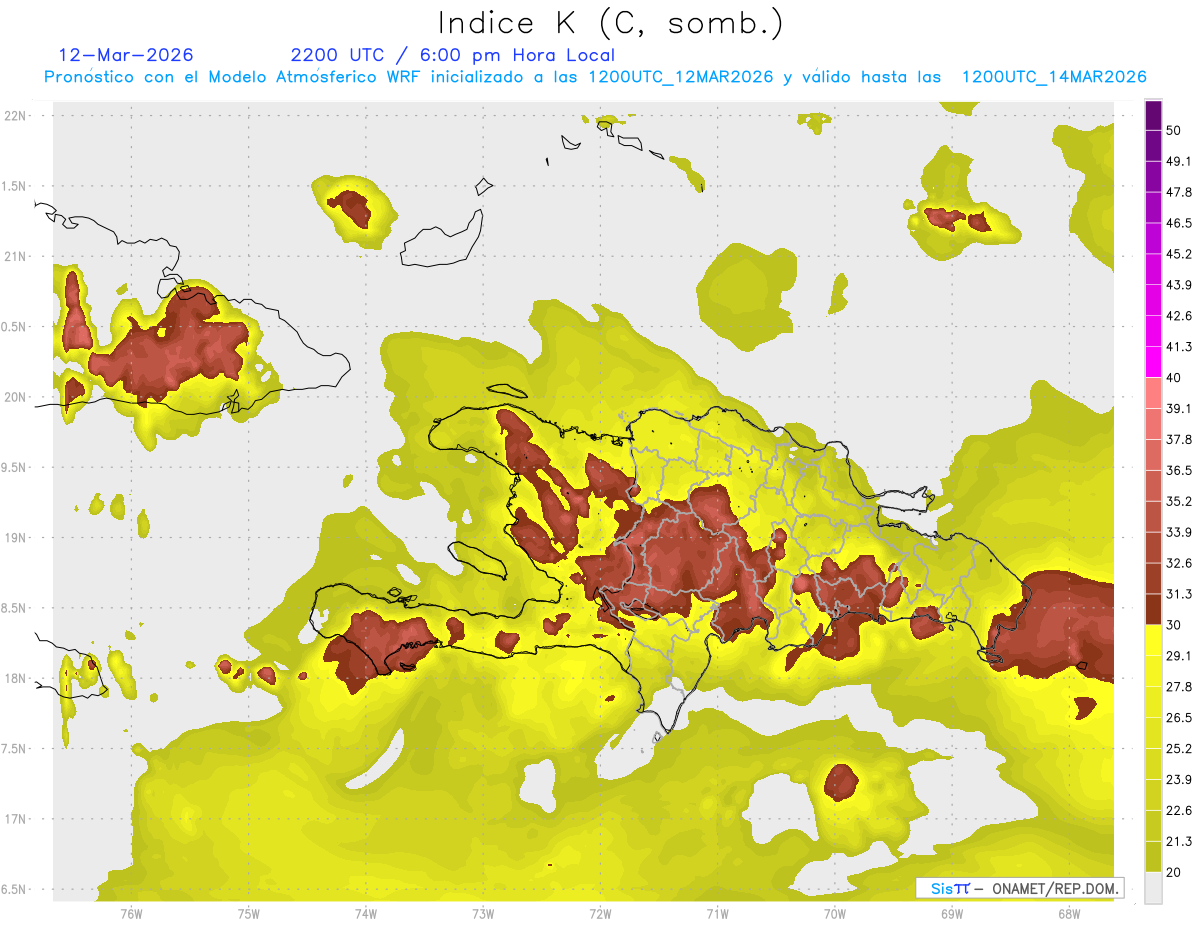This screenshot has height=927, width=1200.
Task: Click the colorbar value '47.8'
Action: (1178, 192)
